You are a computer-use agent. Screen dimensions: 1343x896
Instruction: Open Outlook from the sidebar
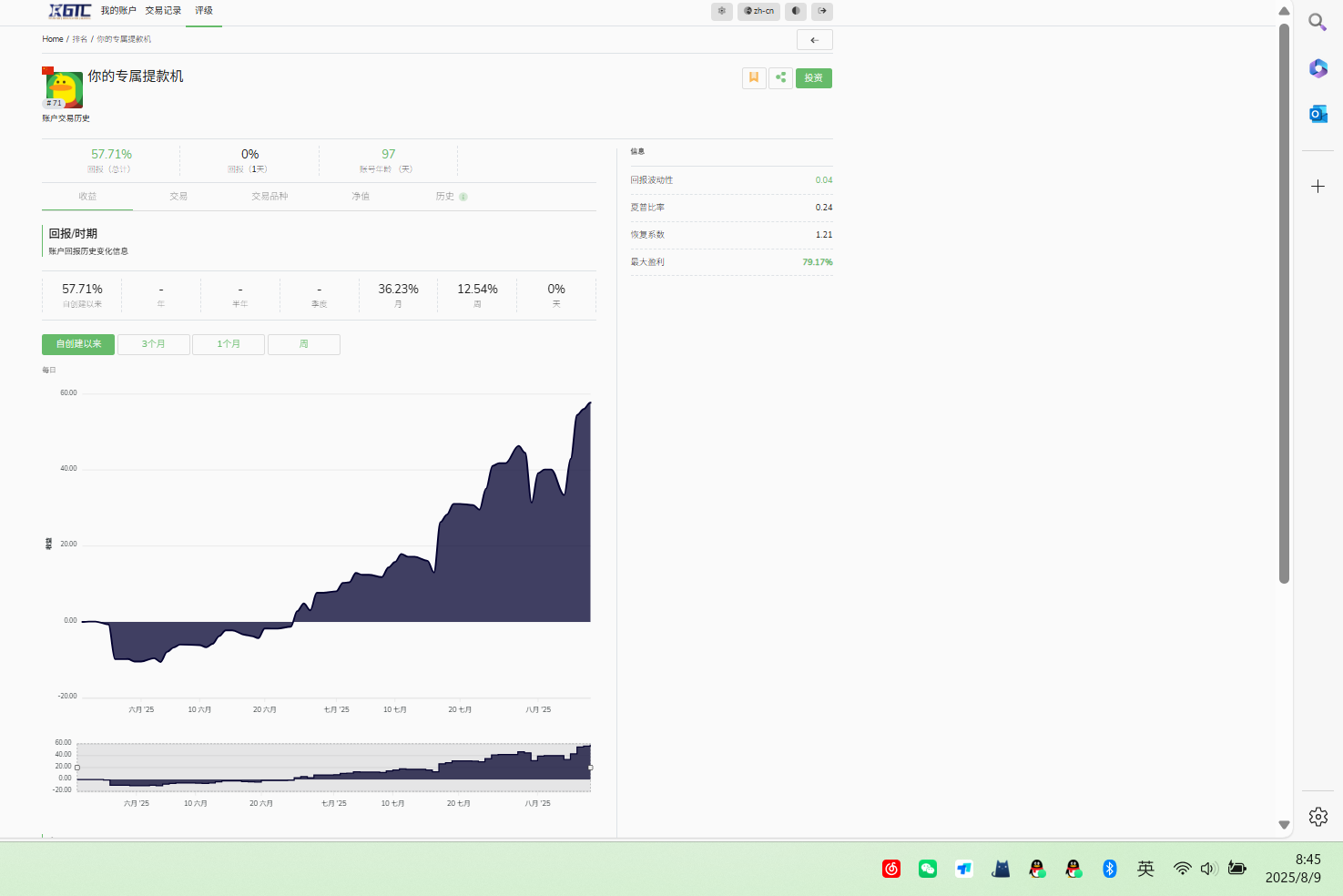coord(1318,114)
